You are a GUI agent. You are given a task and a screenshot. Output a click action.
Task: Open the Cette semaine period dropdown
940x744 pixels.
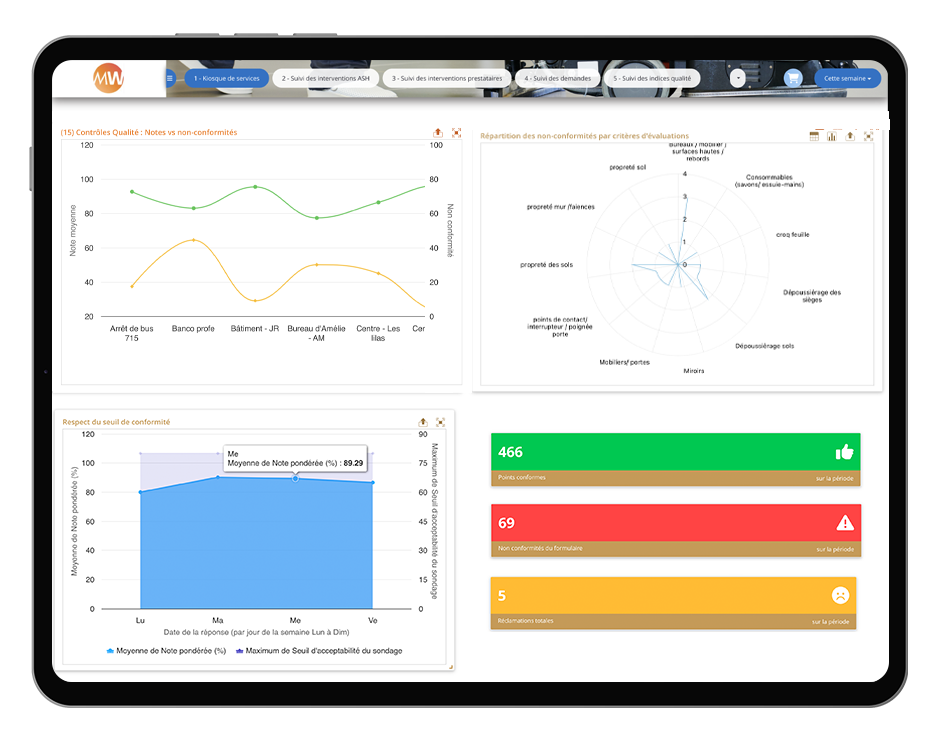point(847,78)
